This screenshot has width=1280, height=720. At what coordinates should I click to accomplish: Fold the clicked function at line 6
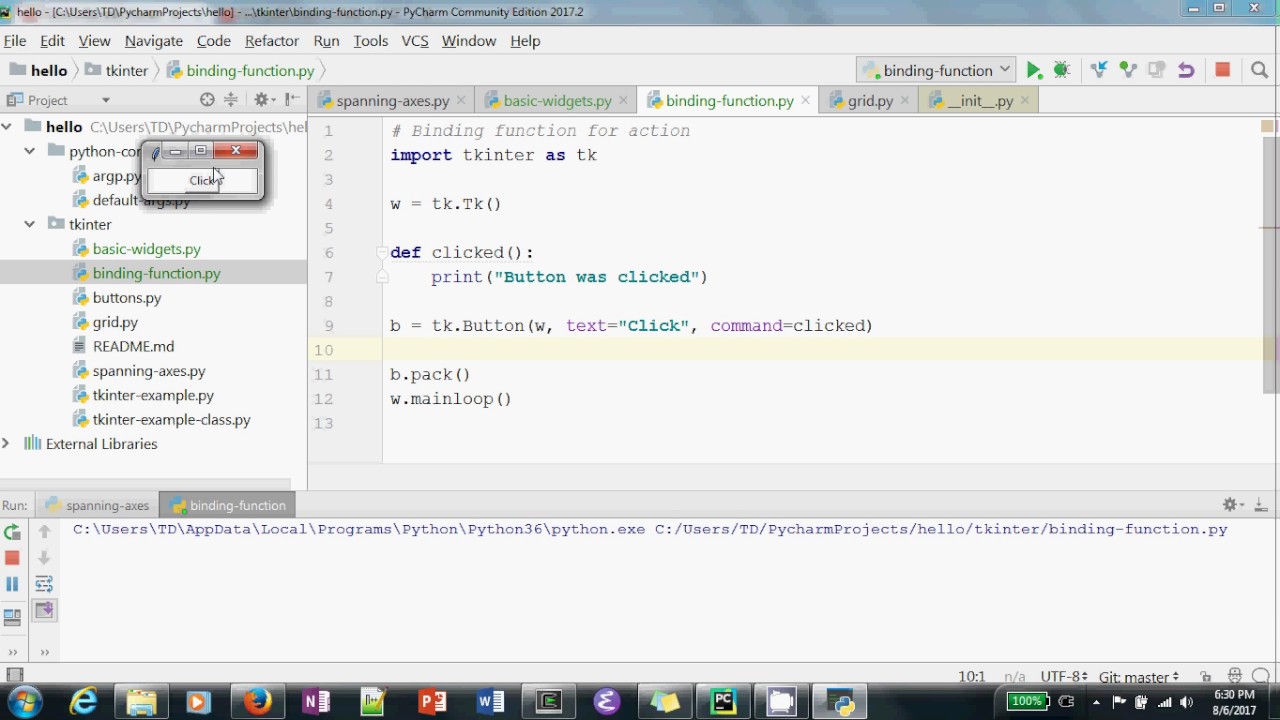click(x=382, y=253)
